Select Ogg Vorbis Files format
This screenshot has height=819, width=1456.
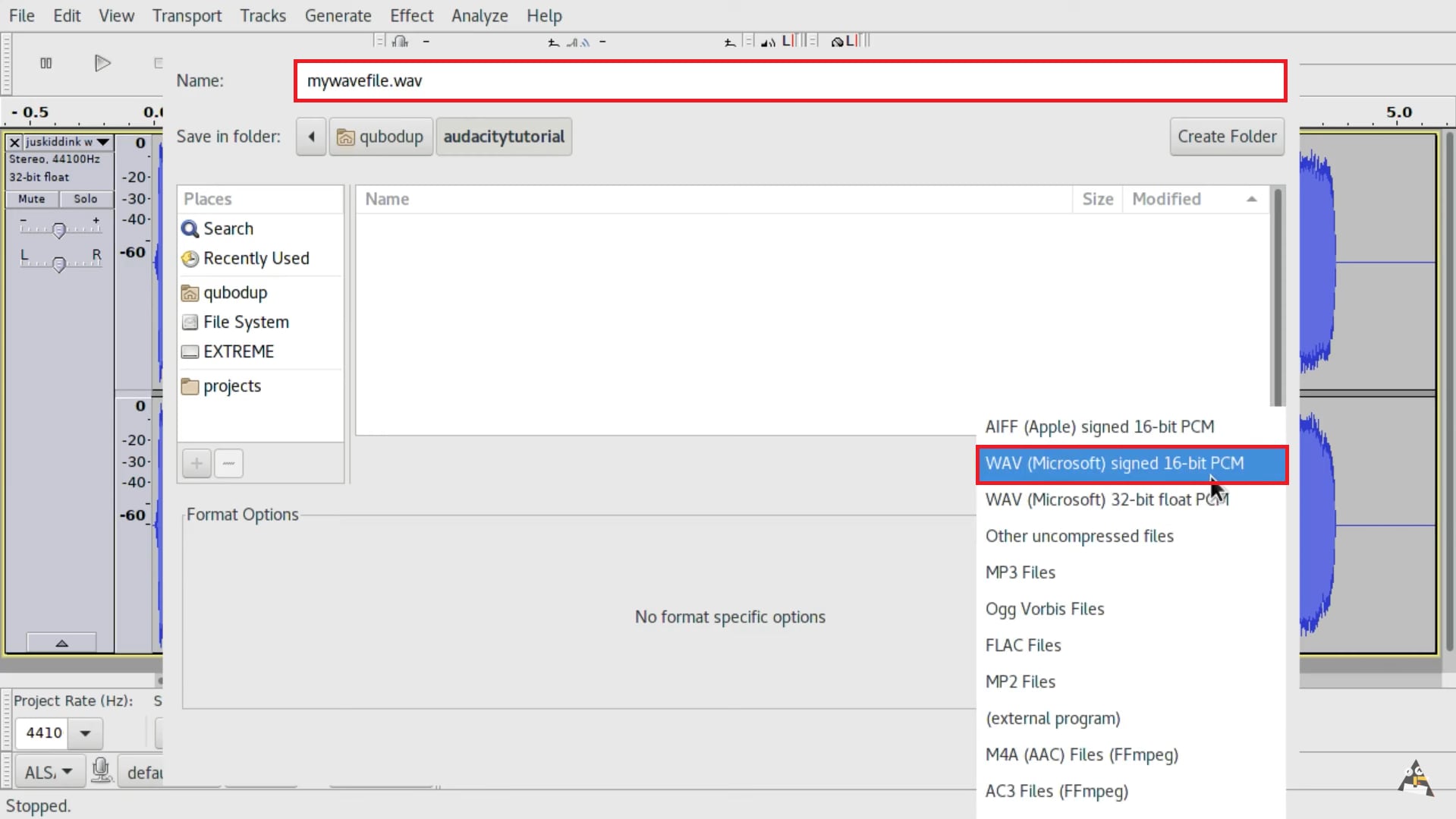[x=1131, y=610]
